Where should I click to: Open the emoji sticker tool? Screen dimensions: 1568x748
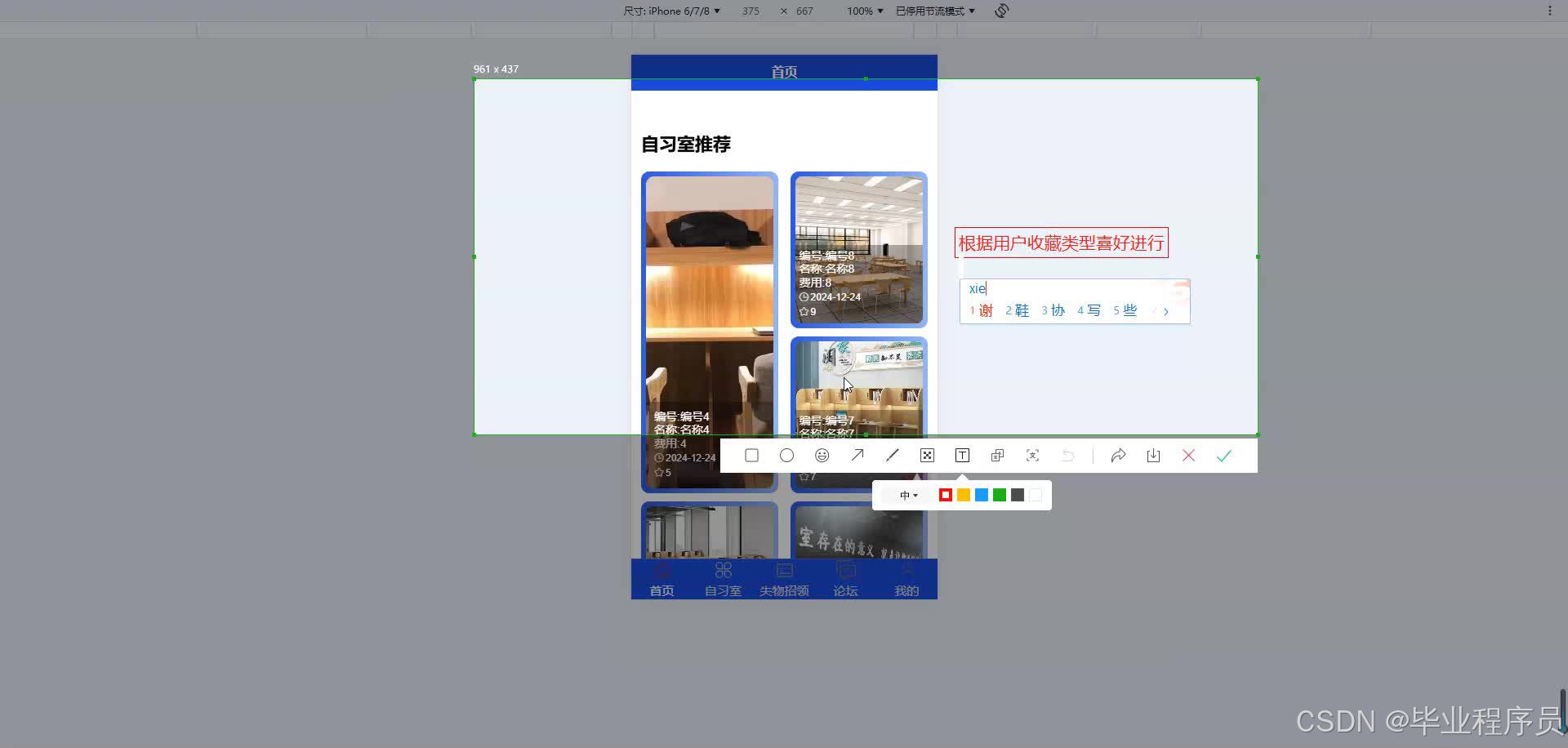pos(822,455)
